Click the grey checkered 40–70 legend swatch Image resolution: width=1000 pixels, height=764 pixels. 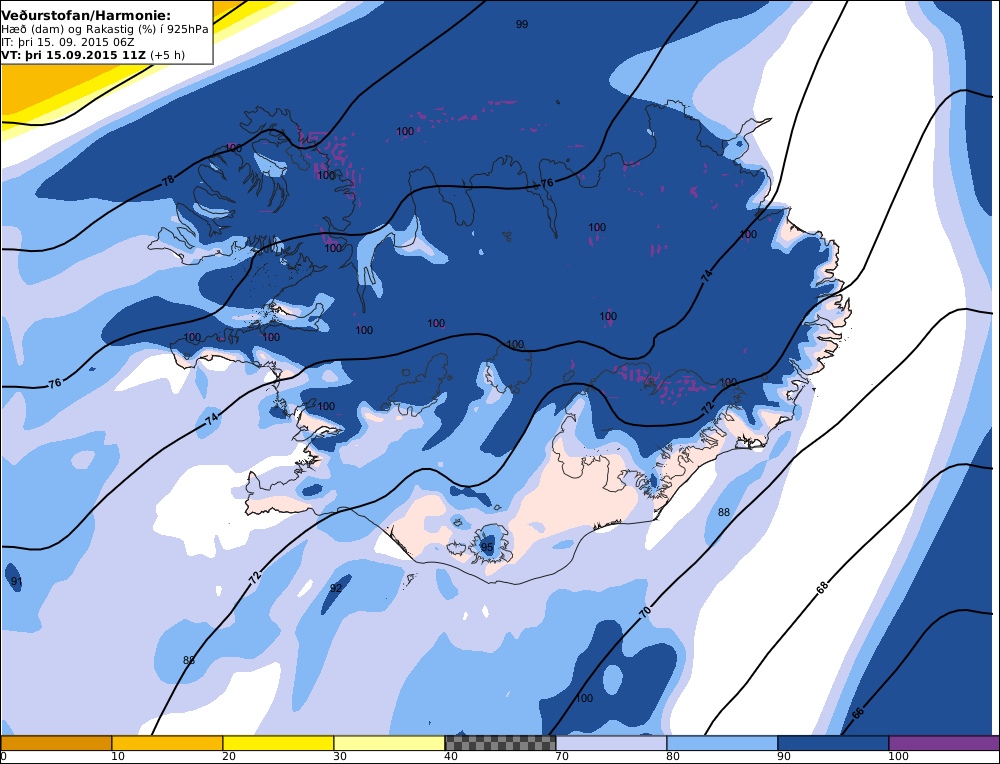(500, 743)
